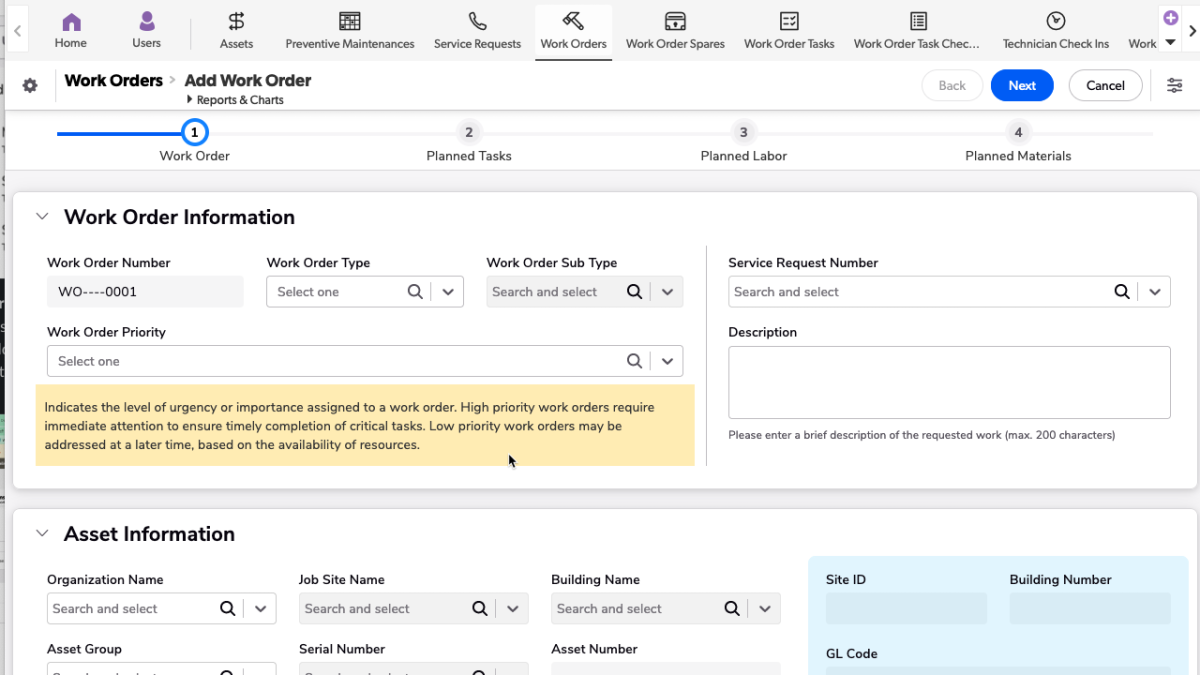Open the tab overflow dropdown arrow
This screenshot has height=675, width=1200.
[x=1170, y=43]
